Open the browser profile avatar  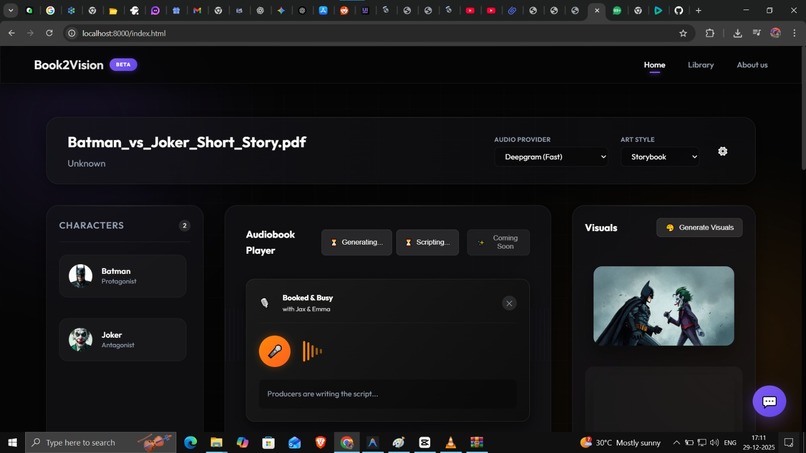[775, 33]
